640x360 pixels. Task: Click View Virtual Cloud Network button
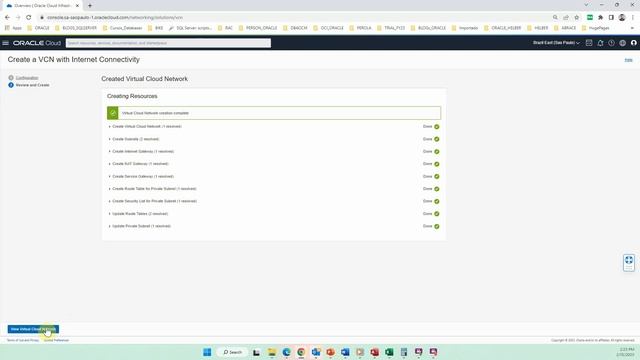pyautogui.click(x=33, y=329)
